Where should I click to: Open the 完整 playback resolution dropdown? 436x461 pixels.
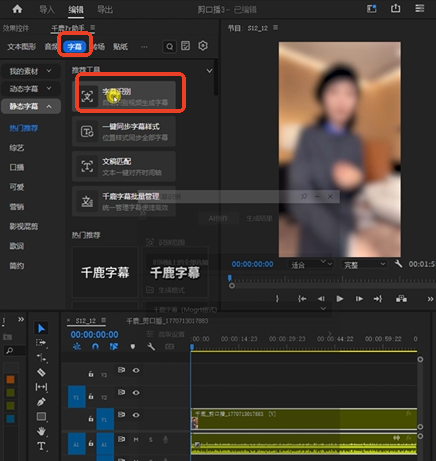coord(364,265)
